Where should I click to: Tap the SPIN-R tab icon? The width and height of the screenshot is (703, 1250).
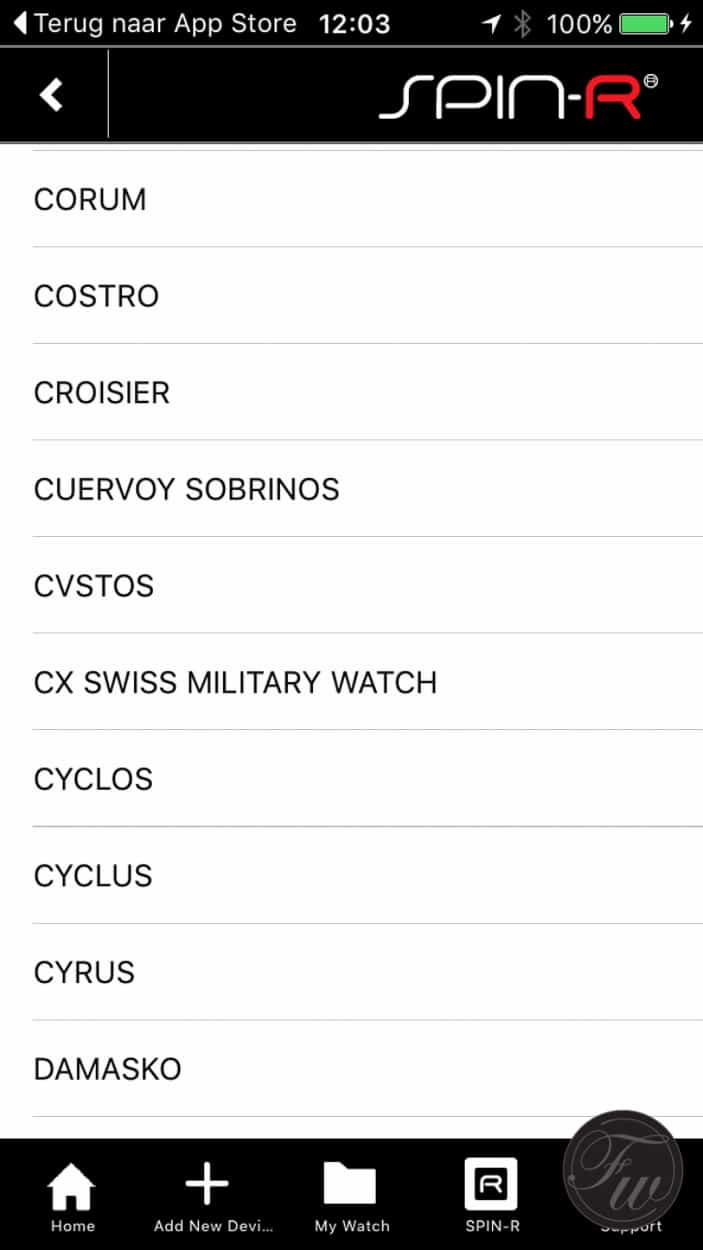click(491, 1185)
